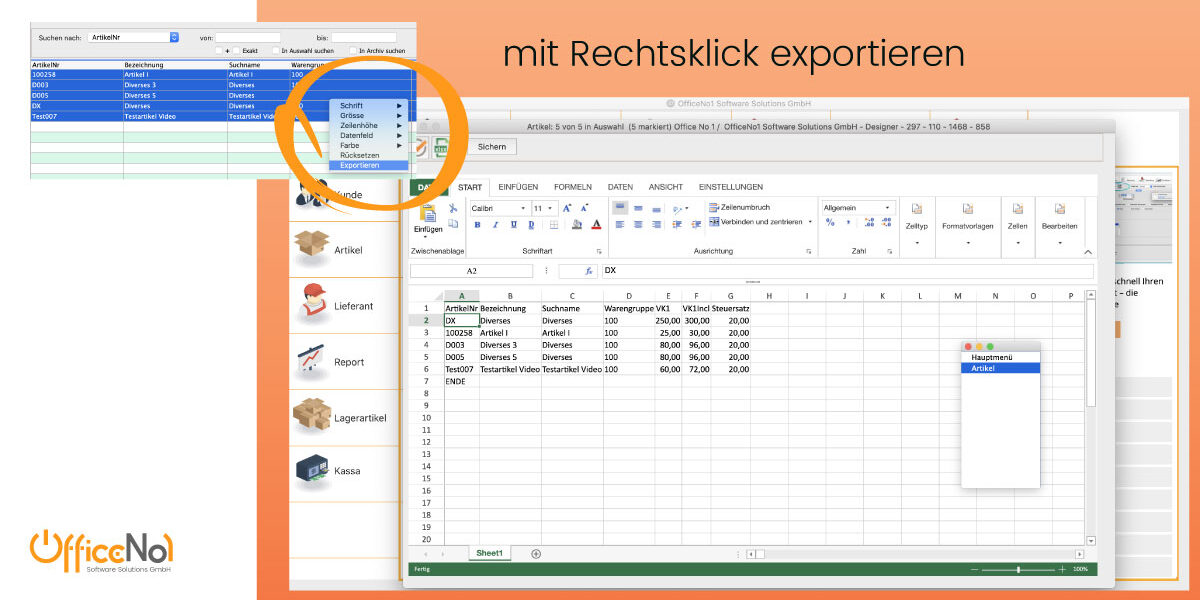Screen dimensions: 1200x600
Task: Click the decrease indent icon
Action: pos(677,225)
